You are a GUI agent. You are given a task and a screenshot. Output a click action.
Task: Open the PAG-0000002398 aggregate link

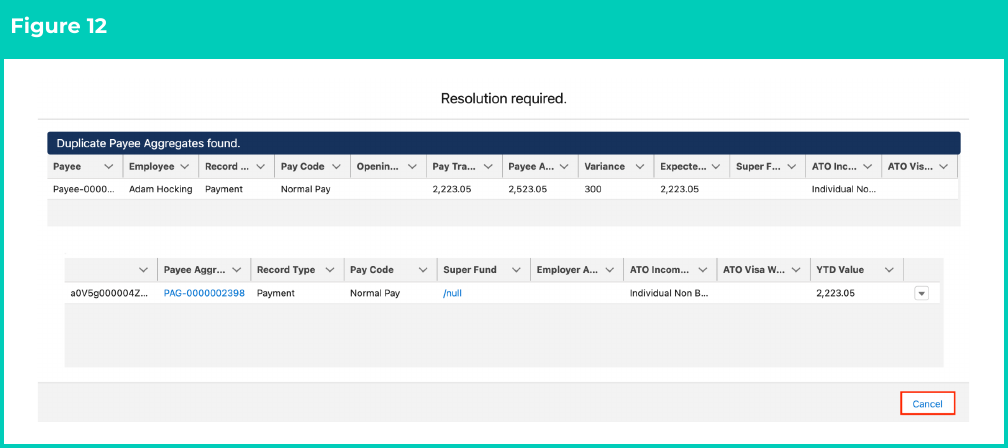(204, 293)
